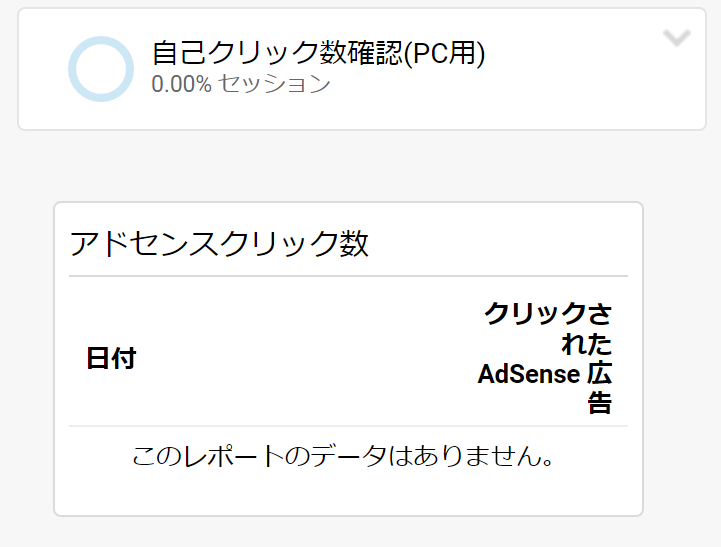Click the (PC用) part of segment name

pyautogui.click(x=445, y=53)
